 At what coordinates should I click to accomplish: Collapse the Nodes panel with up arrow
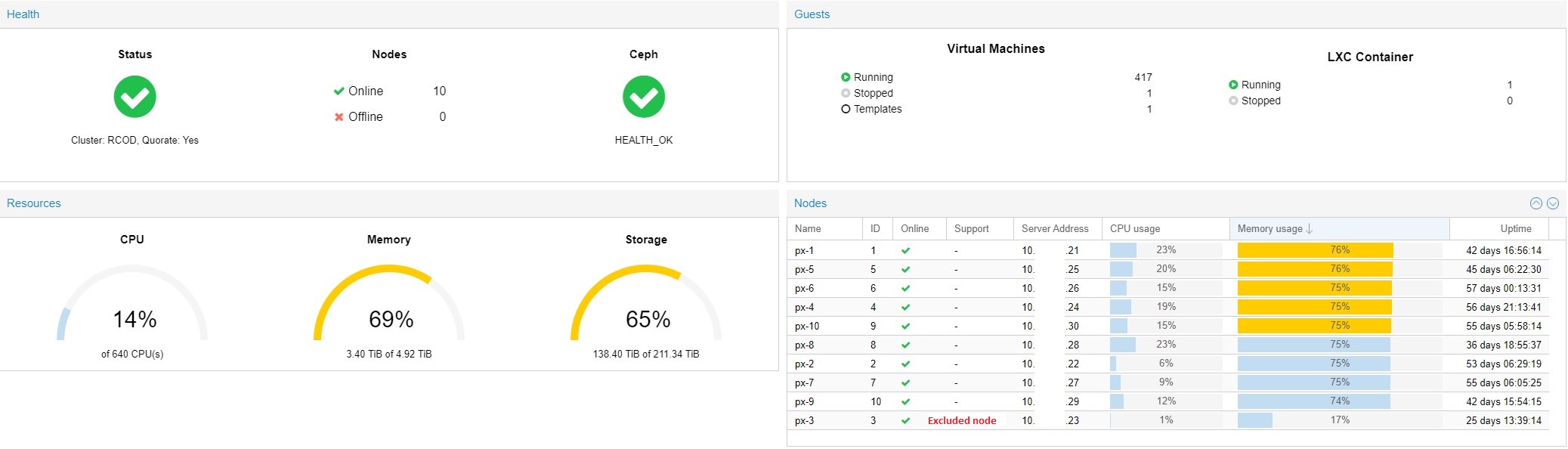click(x=1536, y=203)
